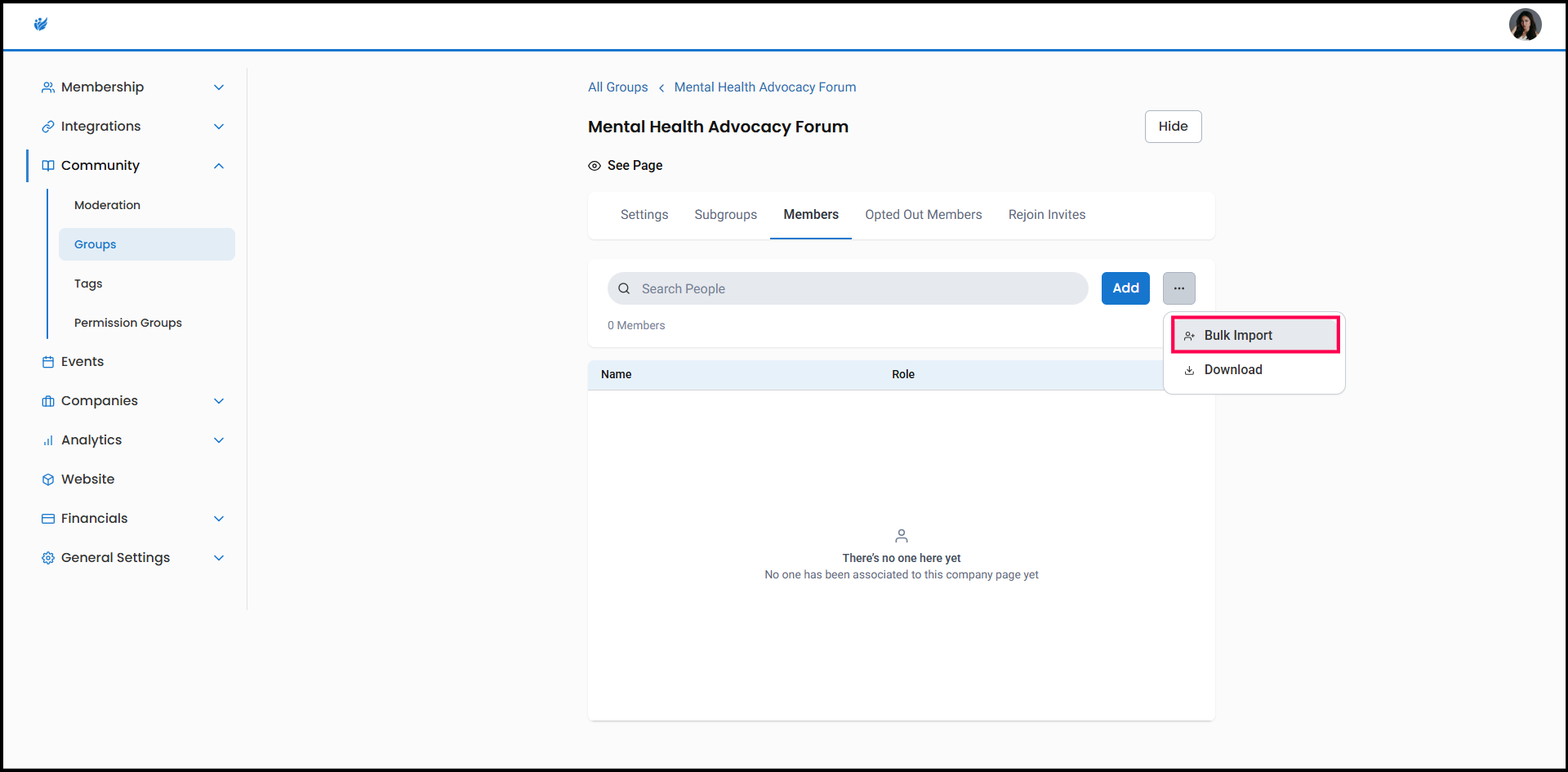Collapse the Community sidebar section
Screen dimensions: 1568x772
click(x=218, y=166)
